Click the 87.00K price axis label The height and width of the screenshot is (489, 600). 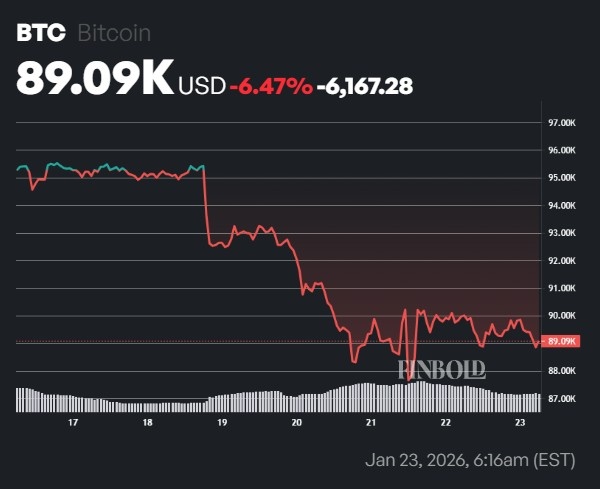(562, 398)
